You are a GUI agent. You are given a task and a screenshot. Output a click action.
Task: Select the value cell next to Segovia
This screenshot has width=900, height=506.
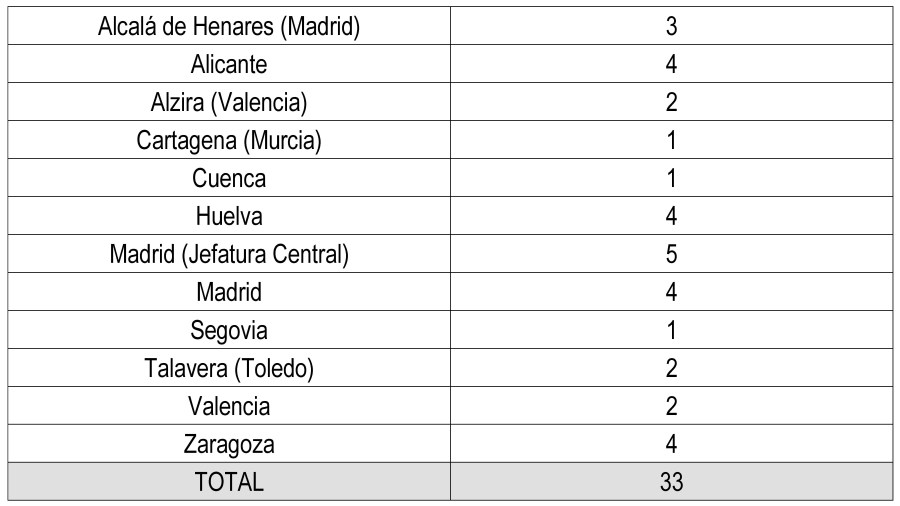[x=671, y=330]
